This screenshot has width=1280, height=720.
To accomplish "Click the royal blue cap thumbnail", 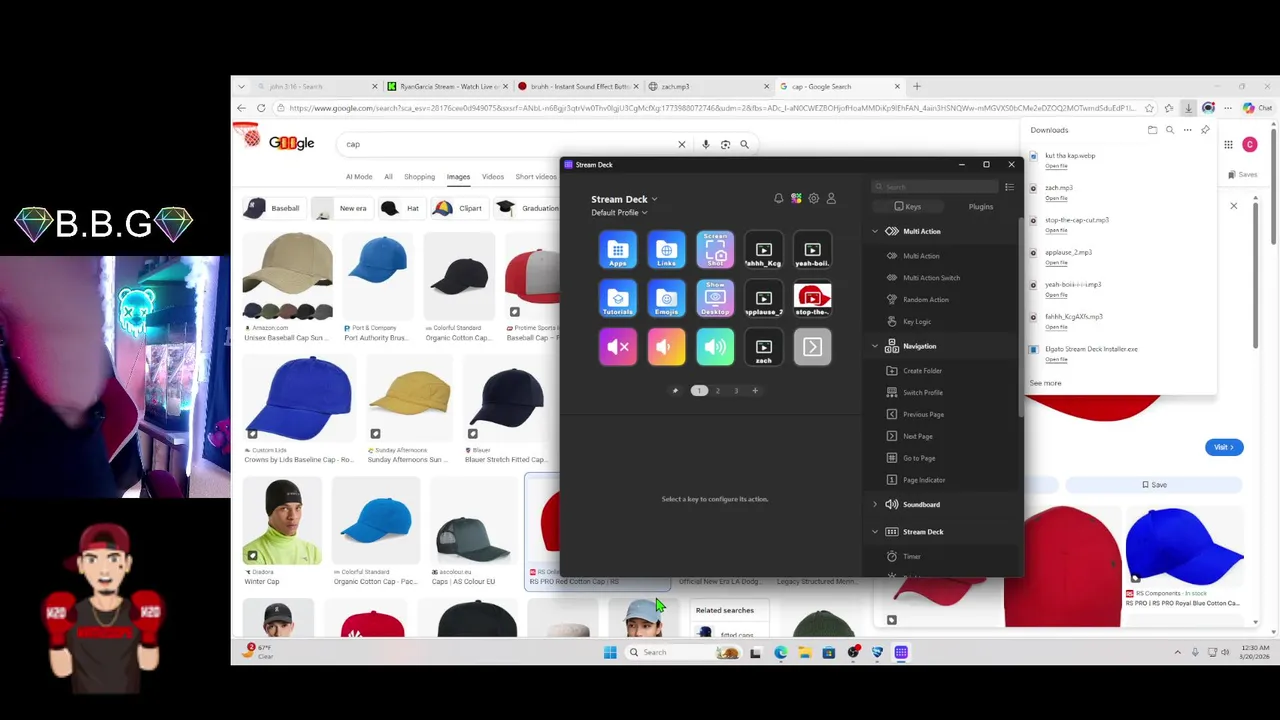I will pos(1184,546).
